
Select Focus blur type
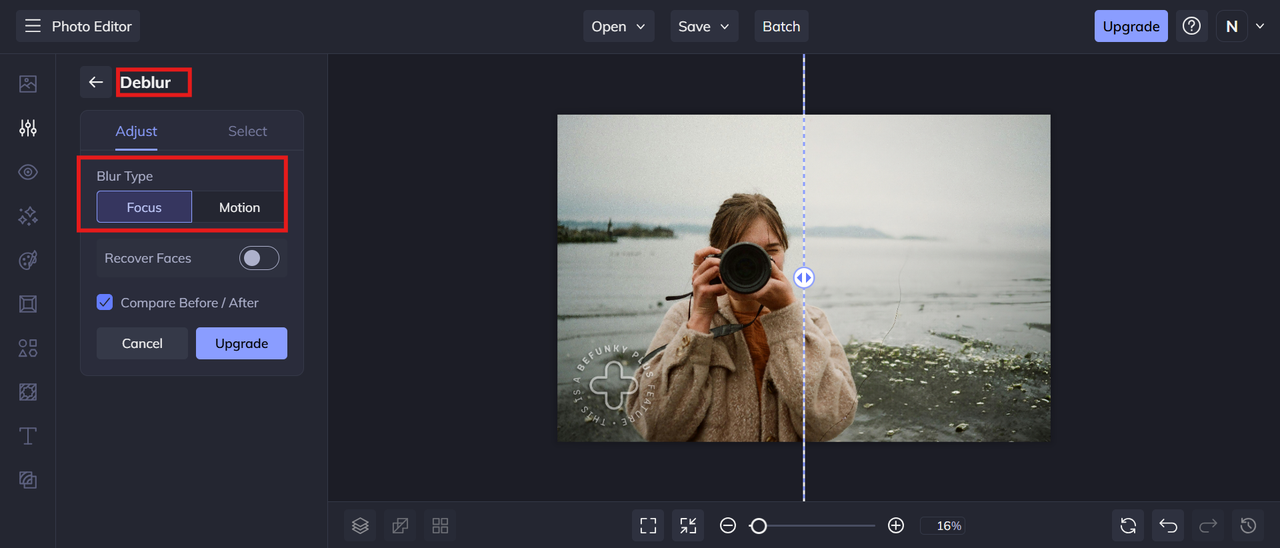tap(144, 207)
